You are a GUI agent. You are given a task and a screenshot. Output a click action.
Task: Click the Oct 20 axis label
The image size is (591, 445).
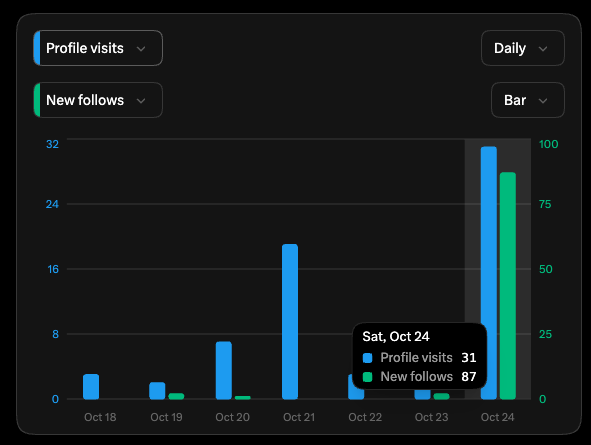tap(233, 417)
